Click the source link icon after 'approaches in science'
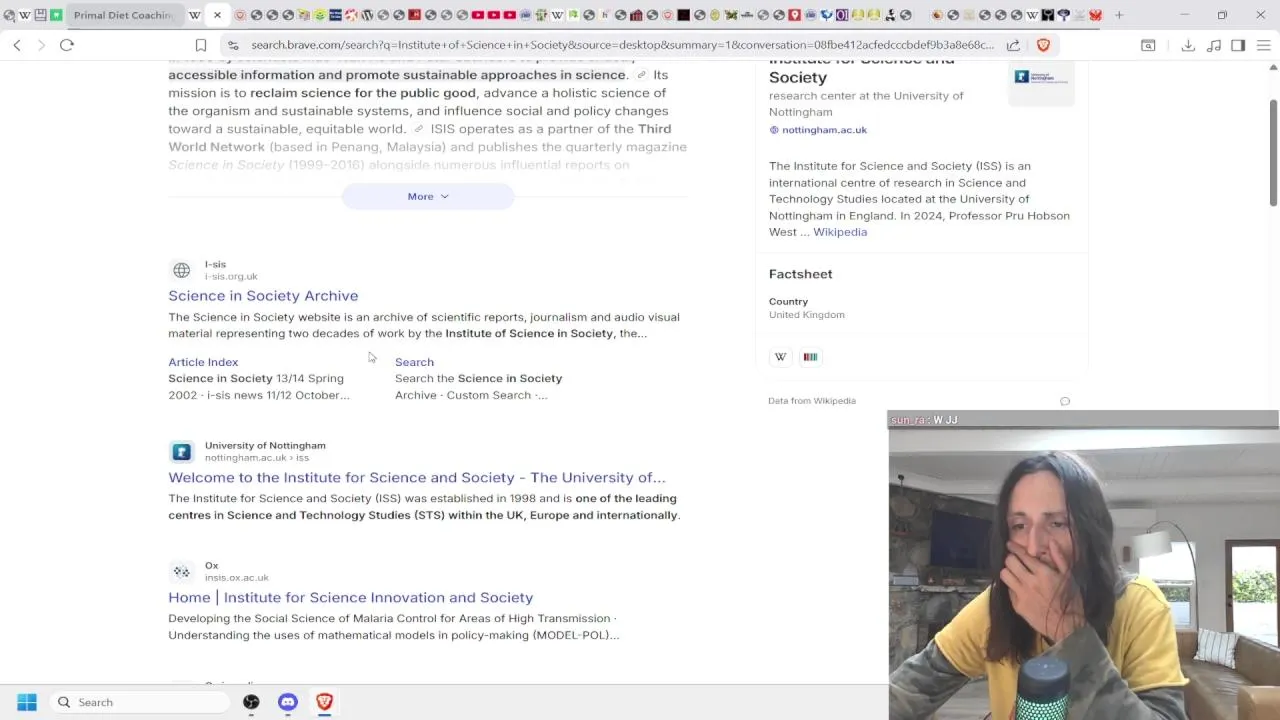This screenshot has height=720, width=1280. (x=642, y=75)
